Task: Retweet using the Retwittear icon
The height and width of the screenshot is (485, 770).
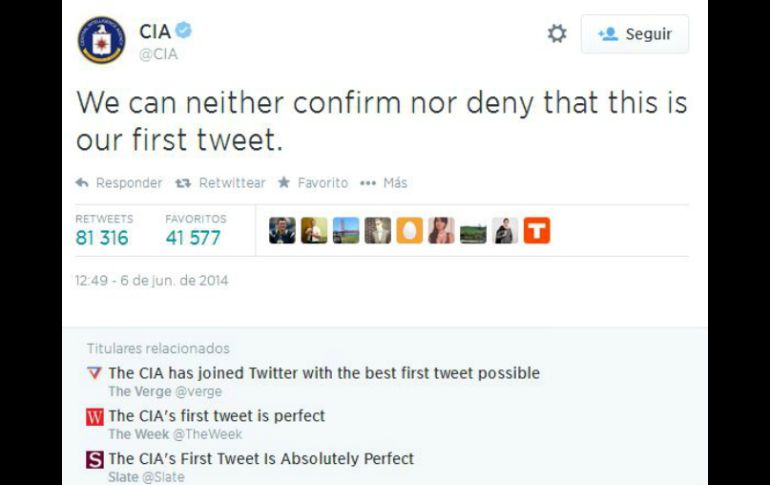Action: pos(183,183)
